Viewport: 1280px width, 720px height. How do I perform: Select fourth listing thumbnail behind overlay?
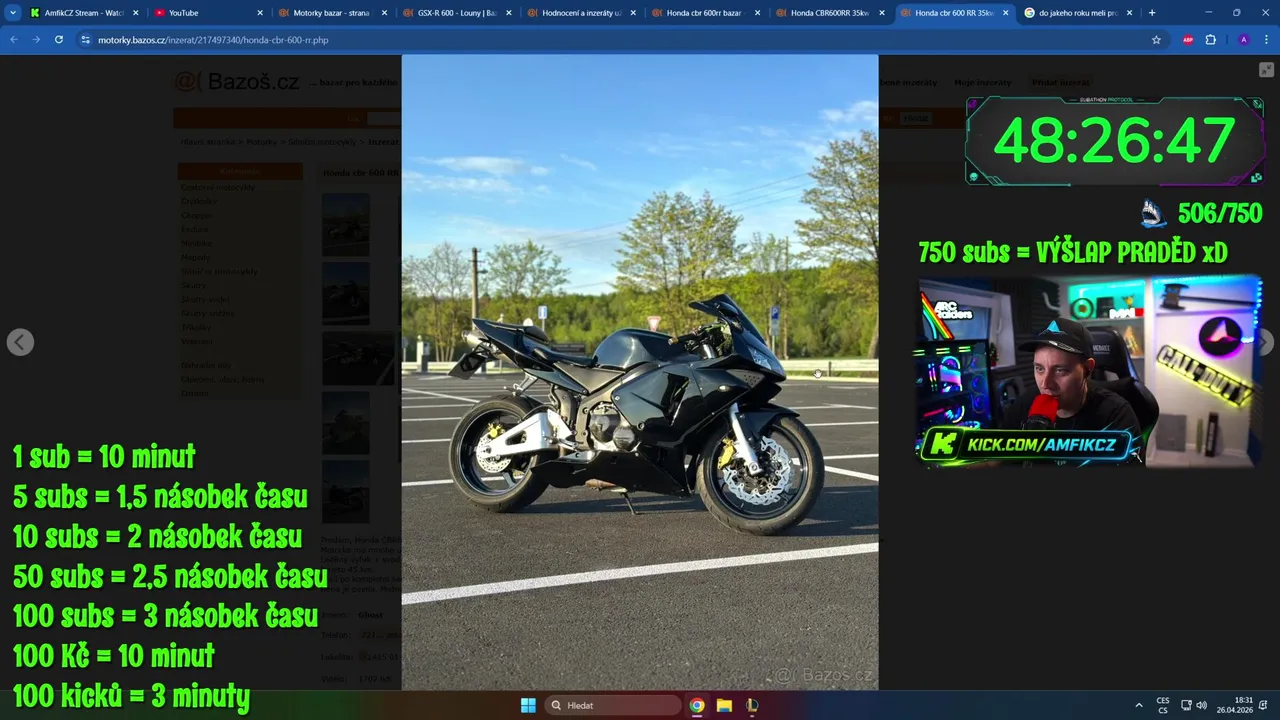[346, 423]
